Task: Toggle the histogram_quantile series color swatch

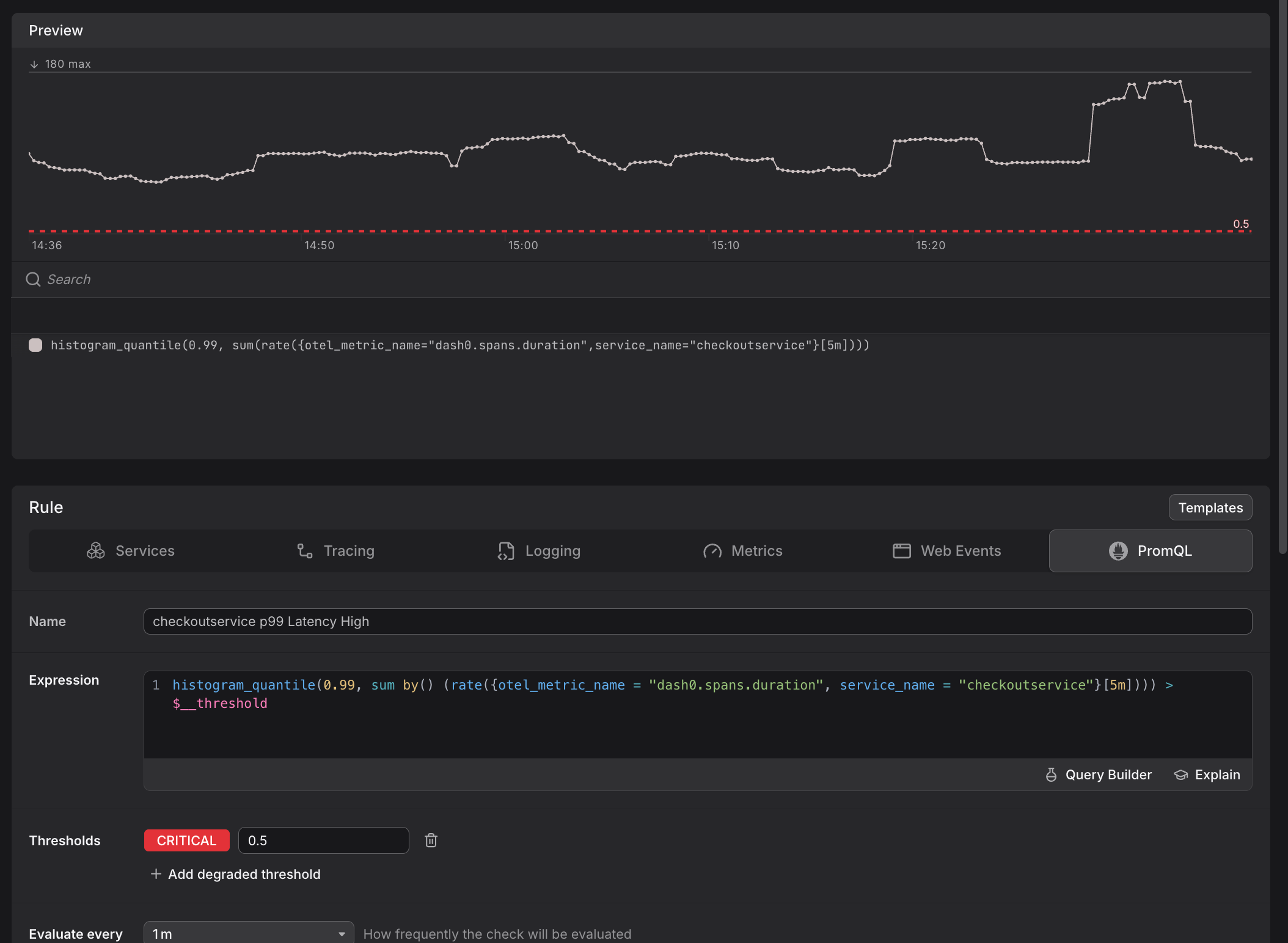Action: [35, 345]
